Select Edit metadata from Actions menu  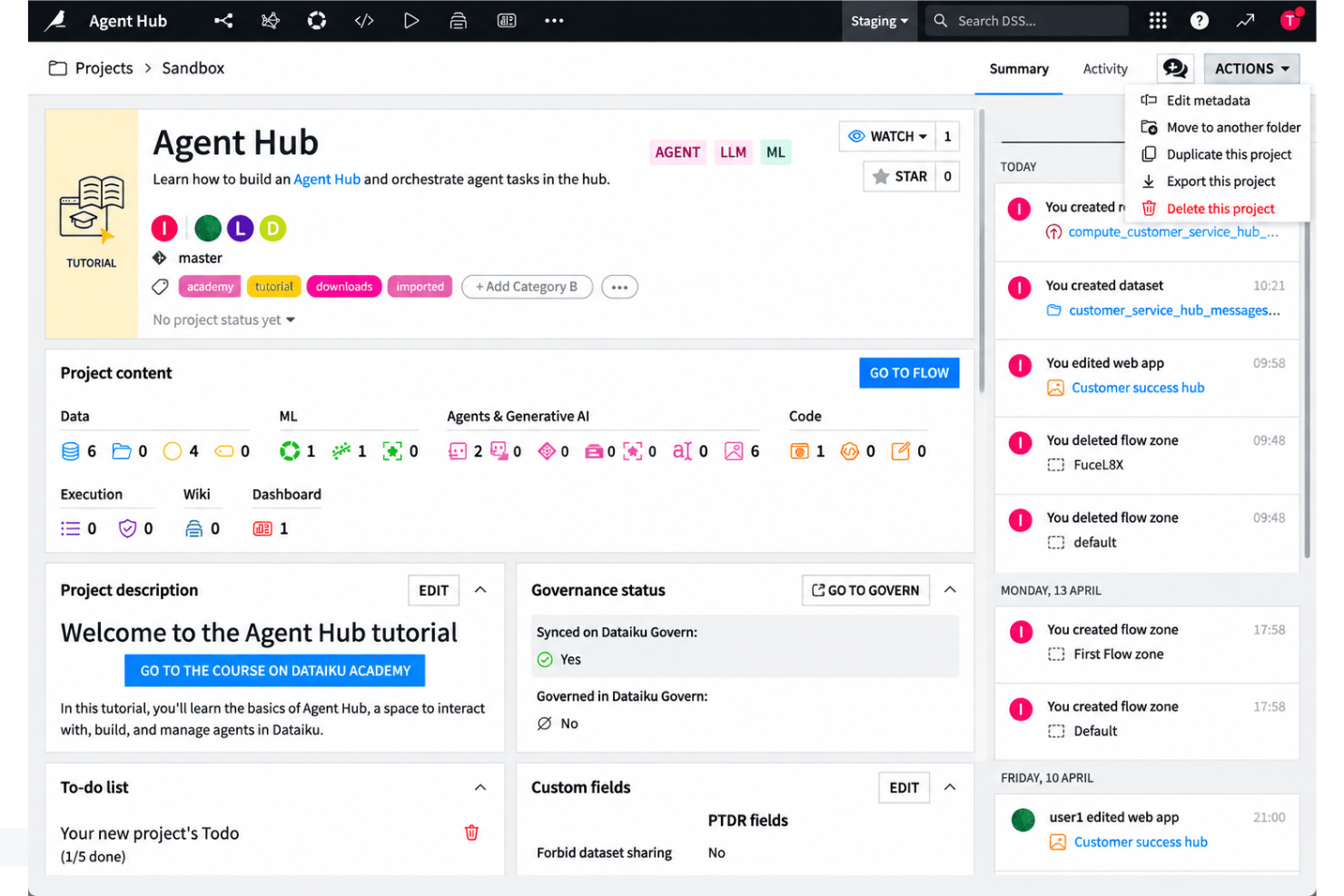click(x=1217, y=101)
